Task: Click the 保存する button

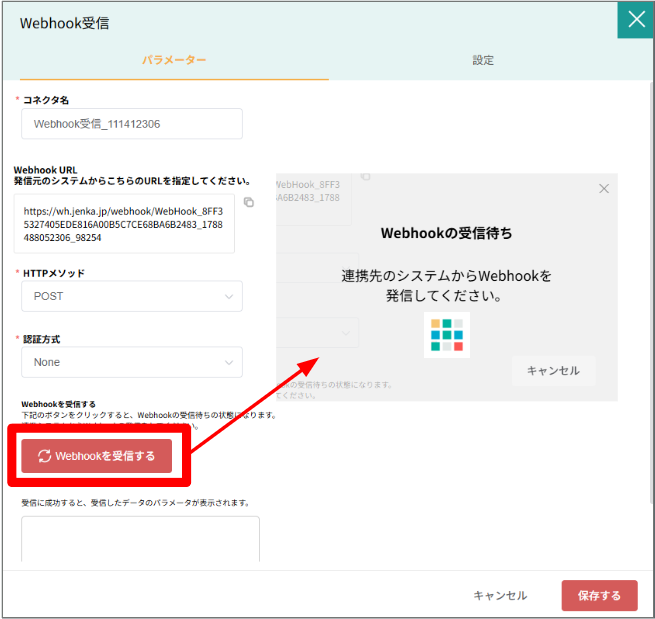Action: pos(599,595)
